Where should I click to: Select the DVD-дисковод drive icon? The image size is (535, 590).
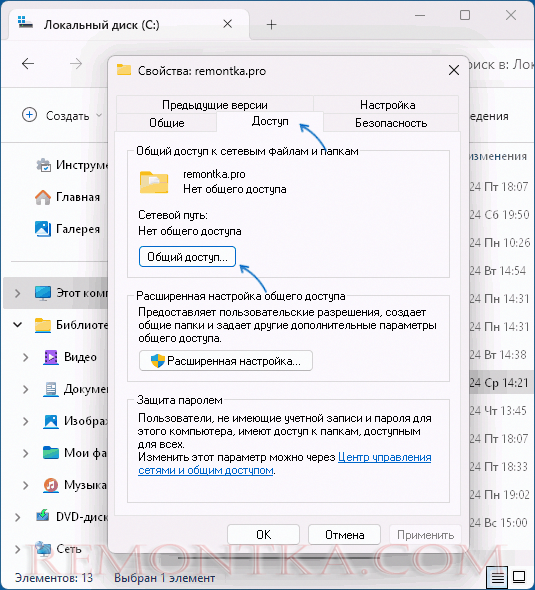43,515
